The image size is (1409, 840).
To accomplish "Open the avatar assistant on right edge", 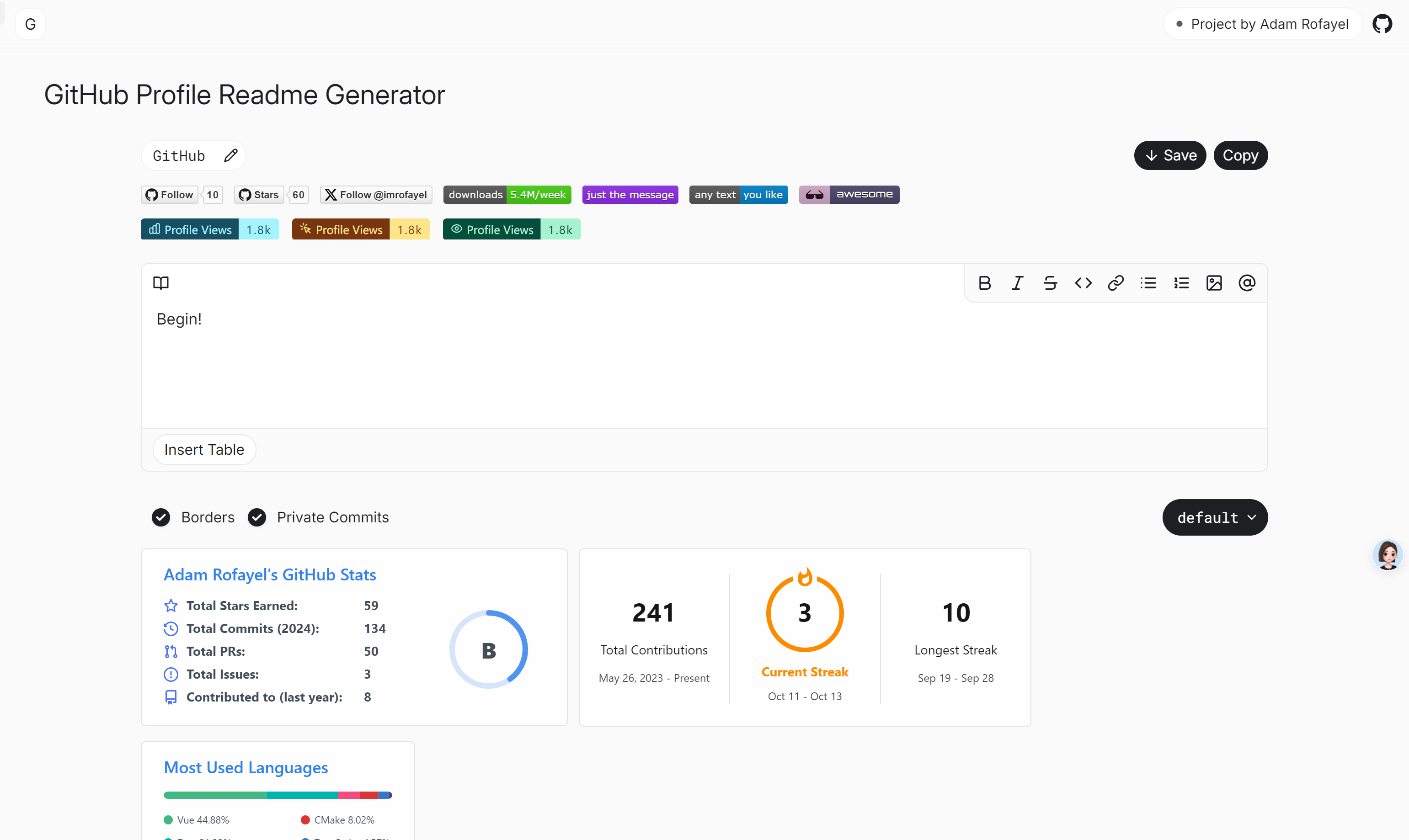I will pos(1388,555).
